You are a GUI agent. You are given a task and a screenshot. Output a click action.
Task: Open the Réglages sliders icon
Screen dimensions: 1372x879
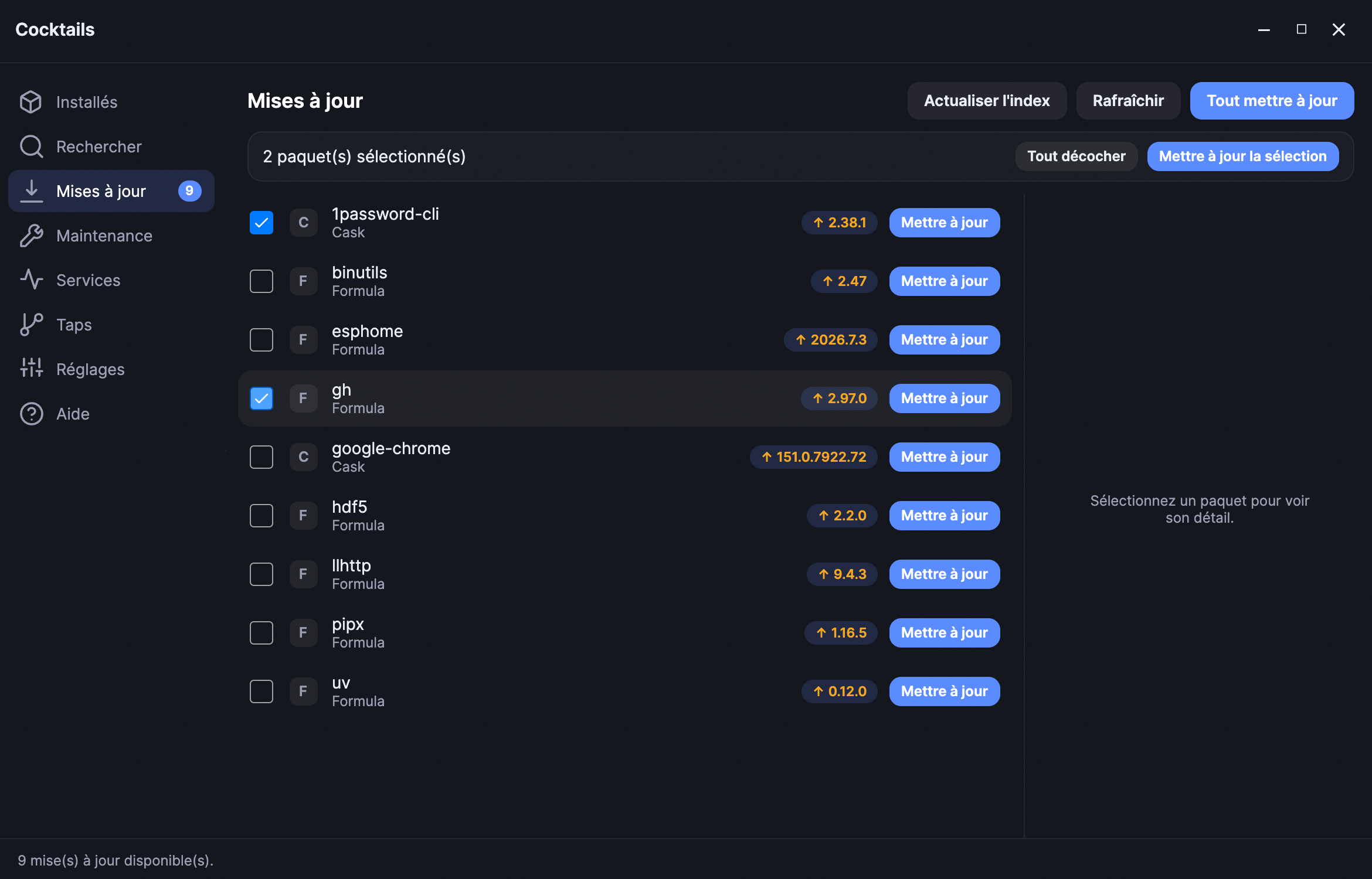click(x=31, y=369)
